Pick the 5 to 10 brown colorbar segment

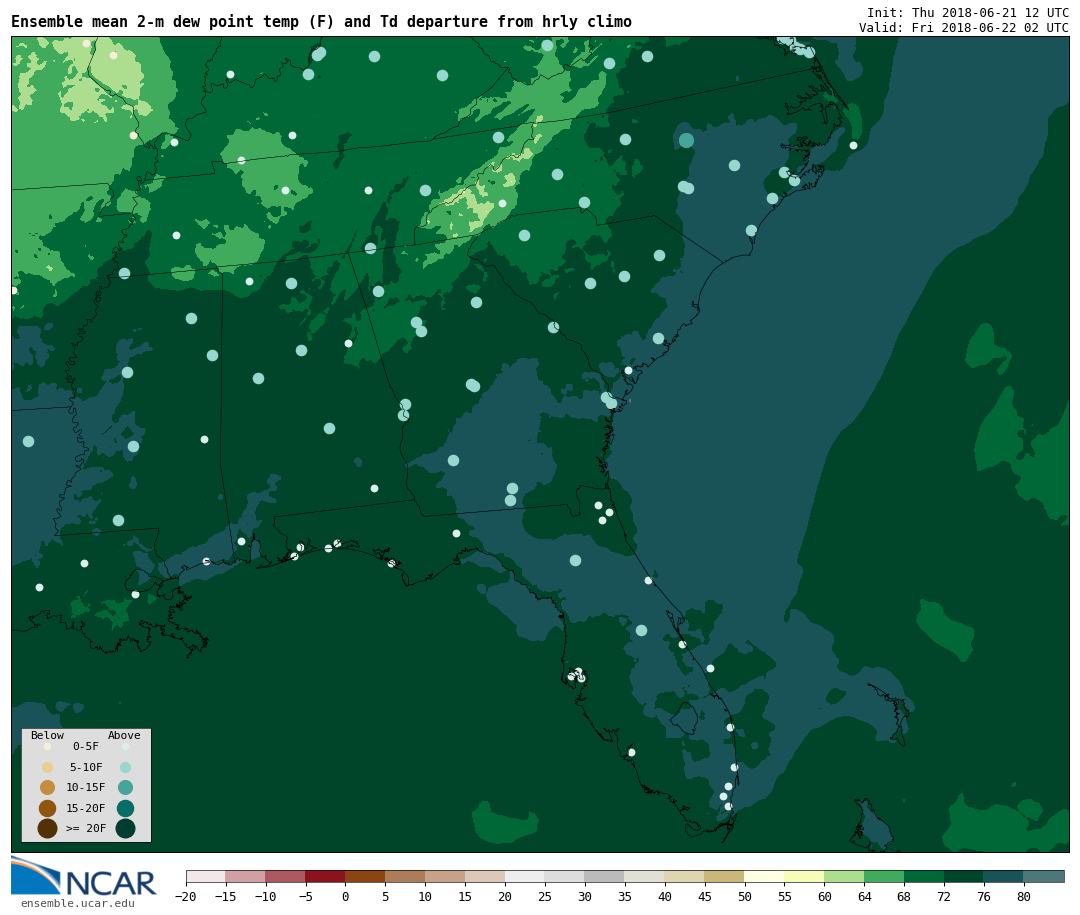point(406,877)
